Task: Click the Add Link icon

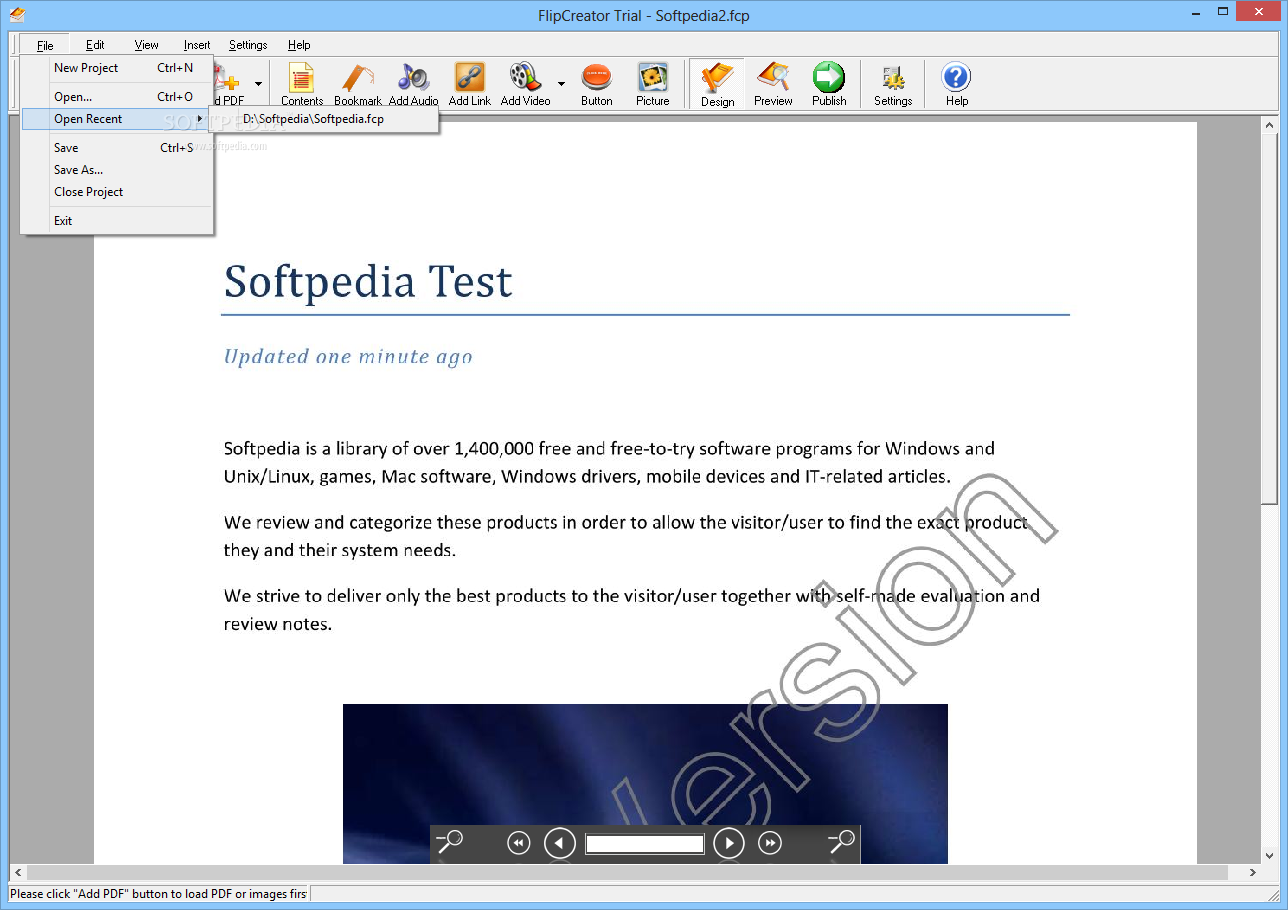Action: click(469, 84)
